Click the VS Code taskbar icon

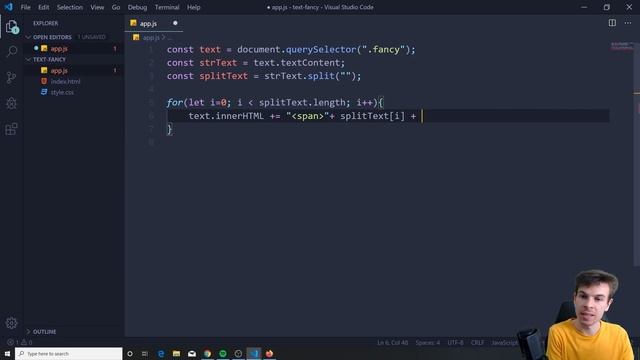(x=254, y=353)
